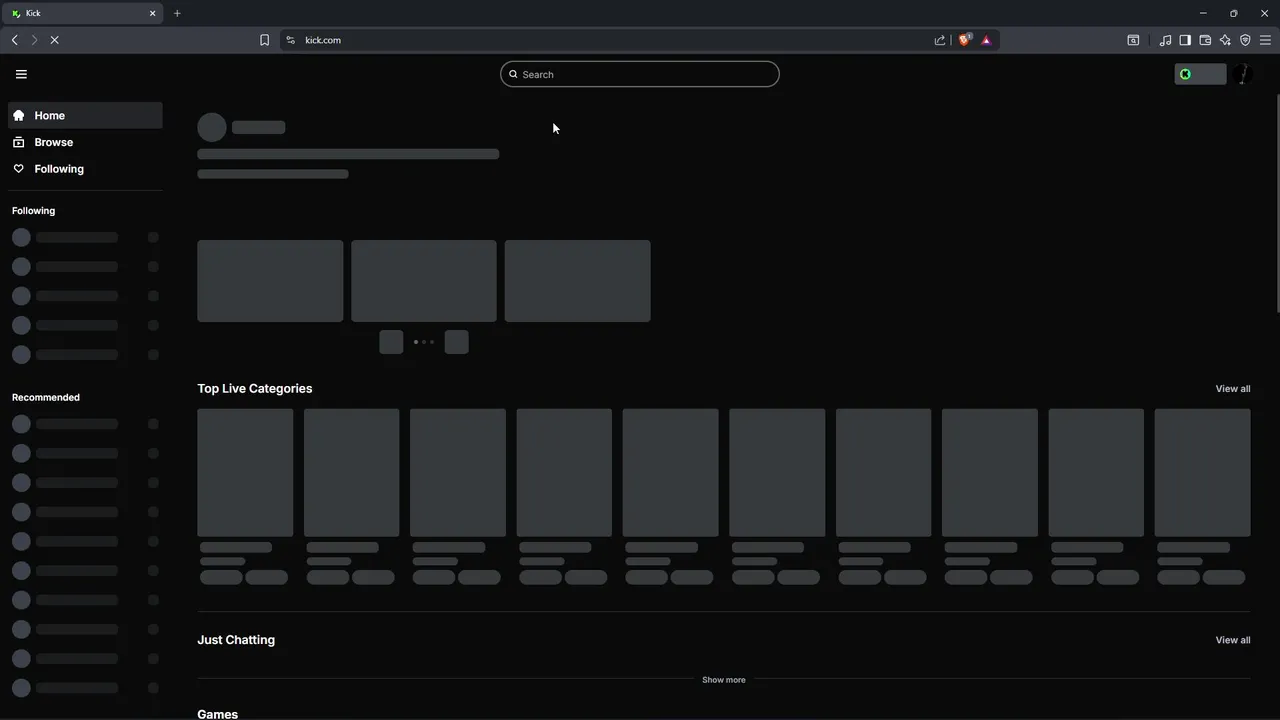This screenshot has width=1280, height=720.
Task: Open Brave Shields lion icon
Action: tap(964, 40)
